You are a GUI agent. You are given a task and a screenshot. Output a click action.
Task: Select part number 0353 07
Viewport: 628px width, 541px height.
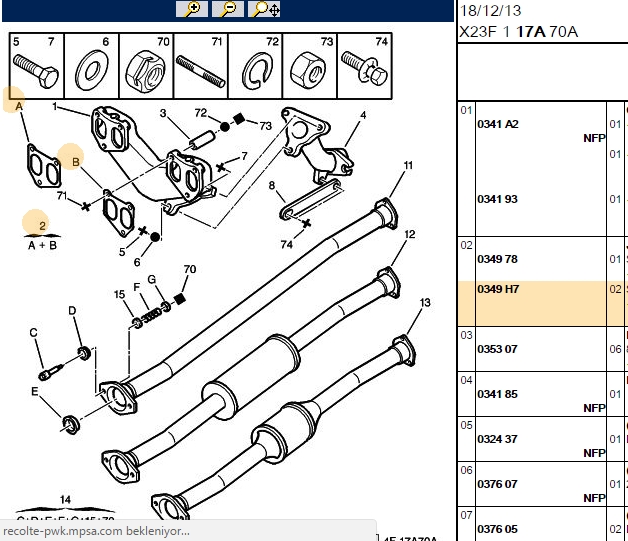(497, 349)
